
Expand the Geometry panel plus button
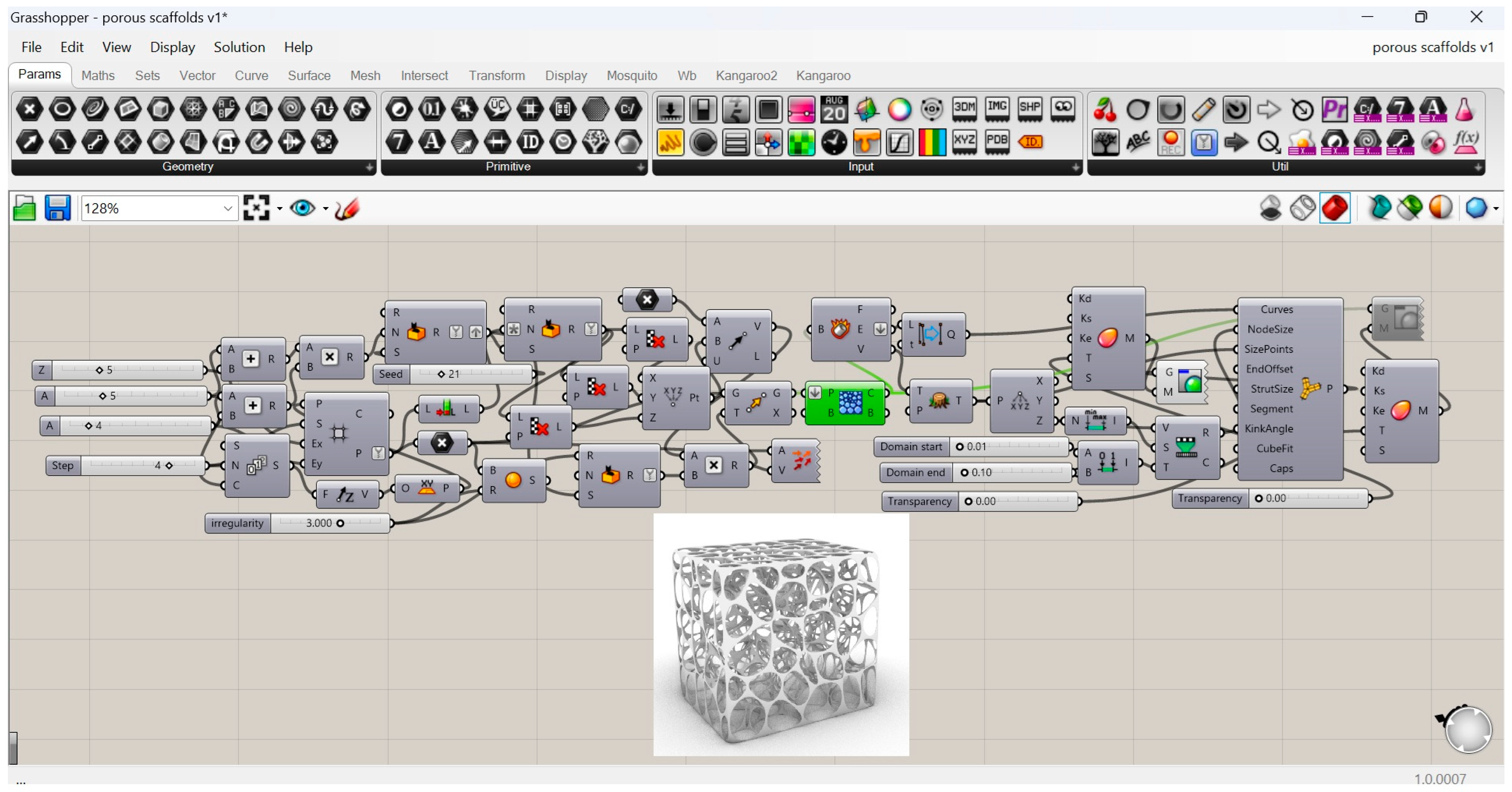pyautogui.click(x=369, y=167)
